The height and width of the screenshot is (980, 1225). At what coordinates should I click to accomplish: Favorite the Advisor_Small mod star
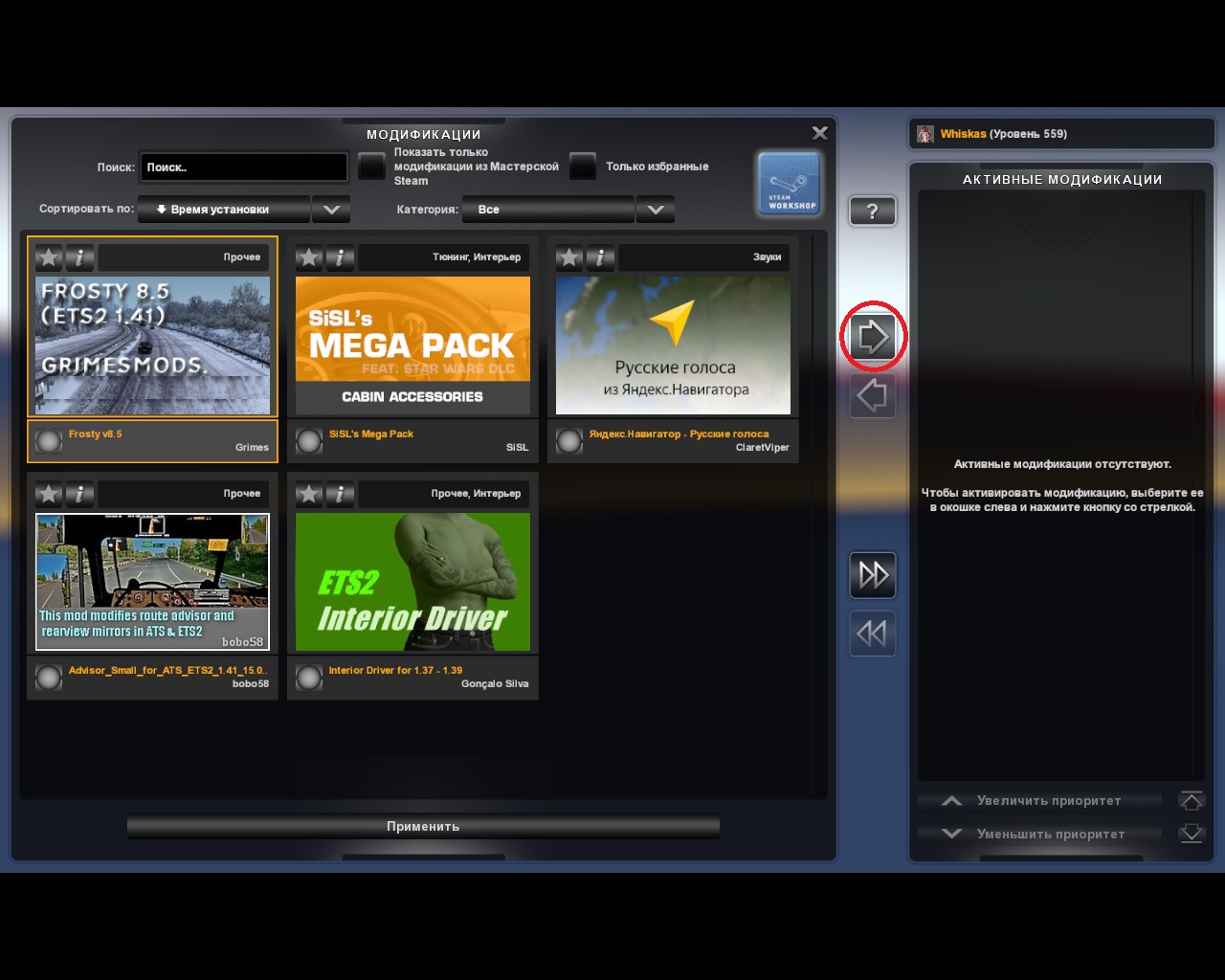pyautogui.click(x=49, y=494)
